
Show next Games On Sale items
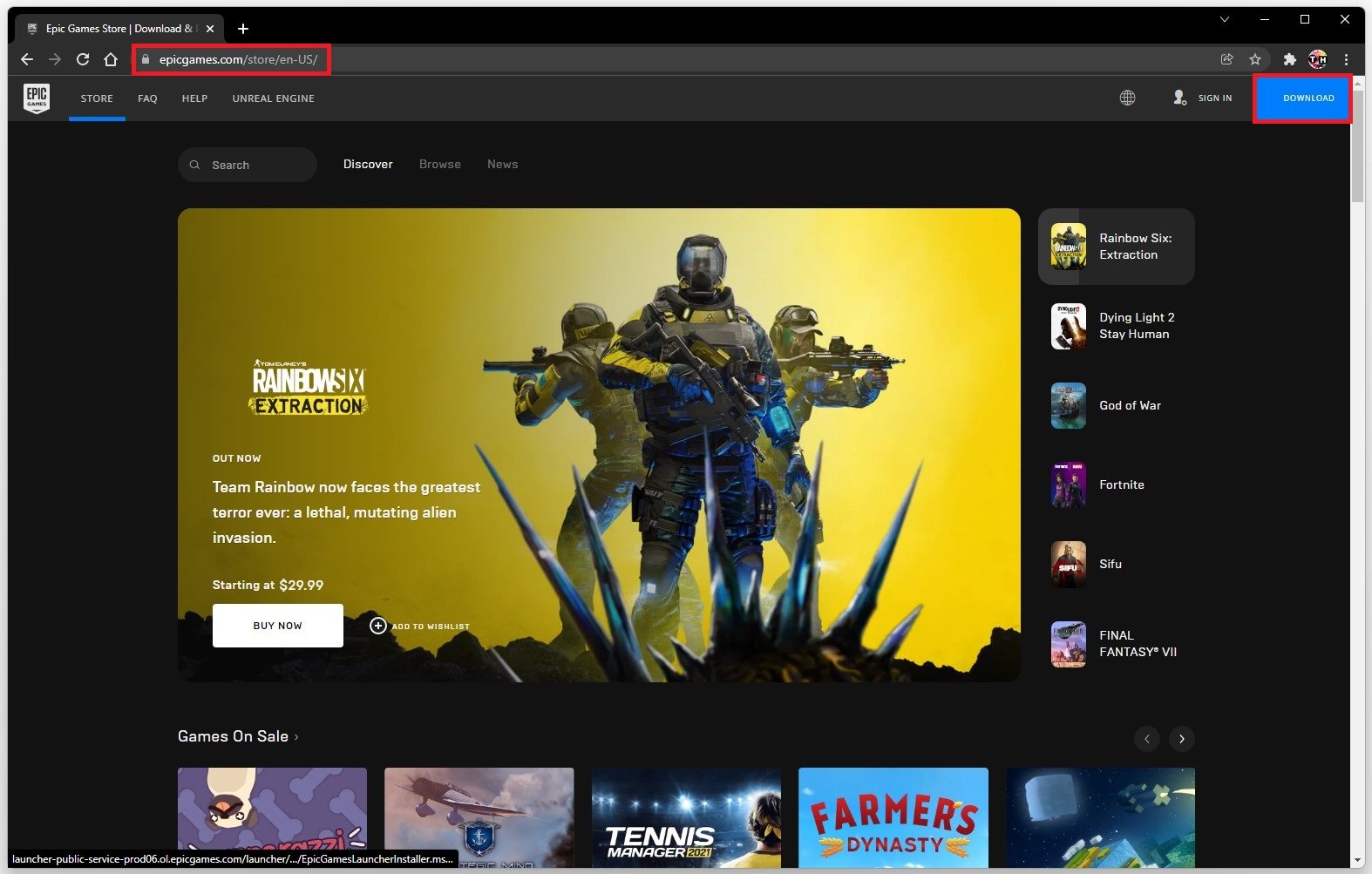coord(1181,739)
